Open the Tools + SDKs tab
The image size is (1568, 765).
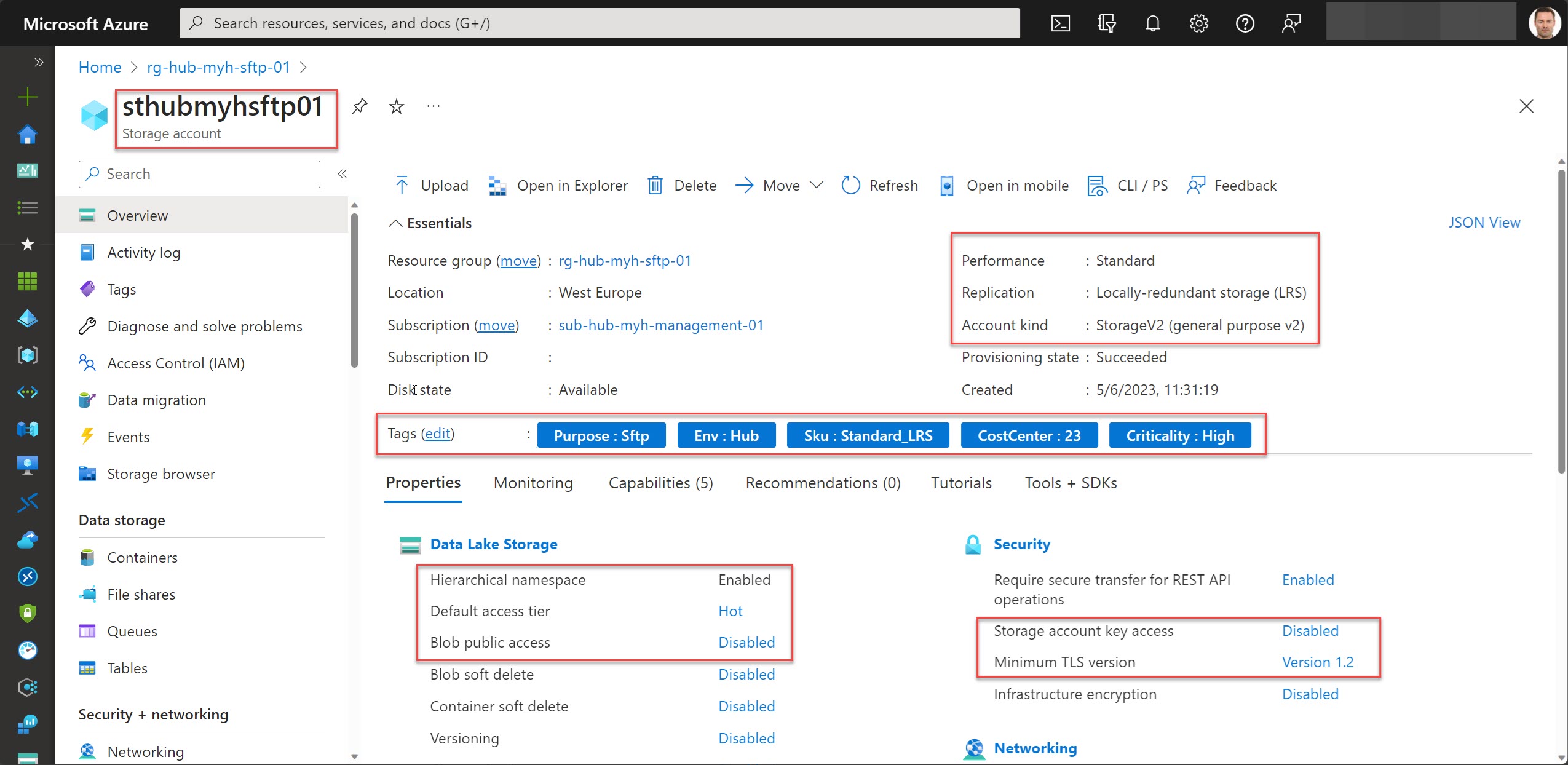[1071, 483]
